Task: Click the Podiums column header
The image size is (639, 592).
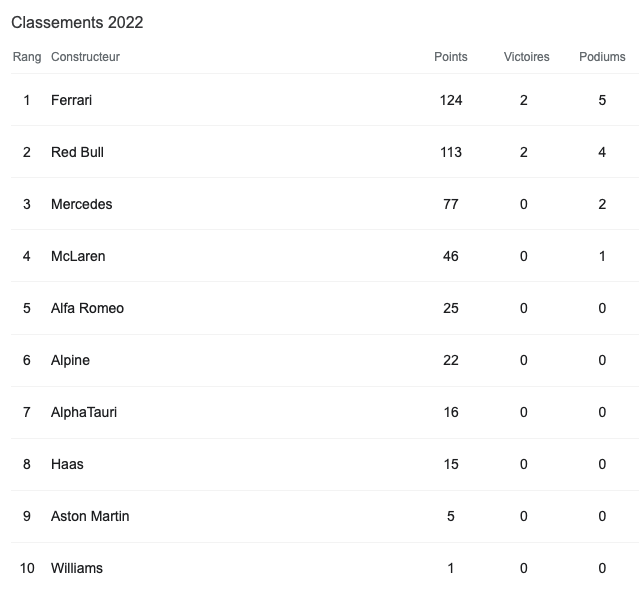Action: (602, 57)
